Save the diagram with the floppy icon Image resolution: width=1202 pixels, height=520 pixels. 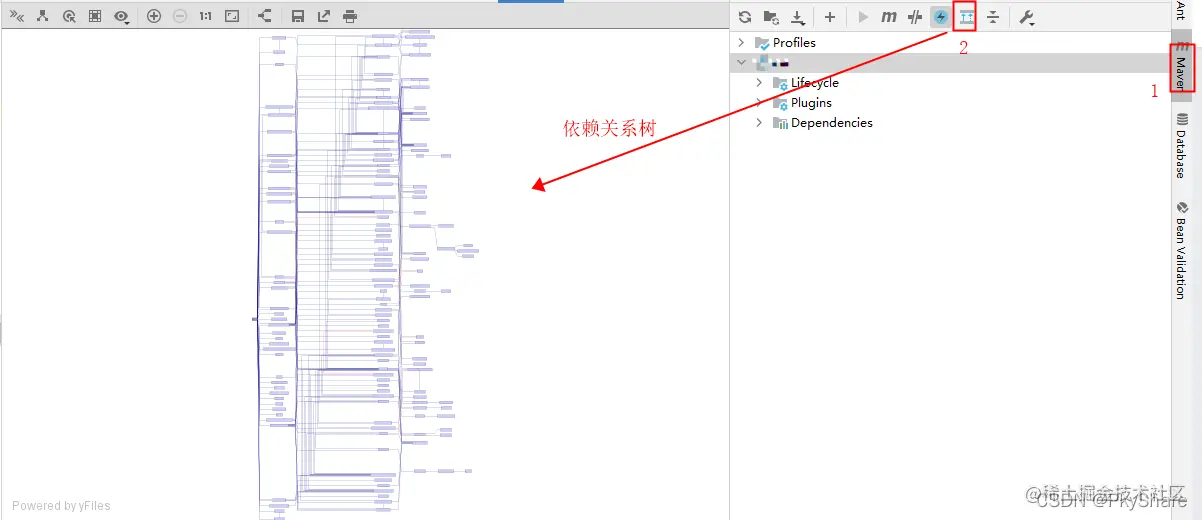(297, 16)
